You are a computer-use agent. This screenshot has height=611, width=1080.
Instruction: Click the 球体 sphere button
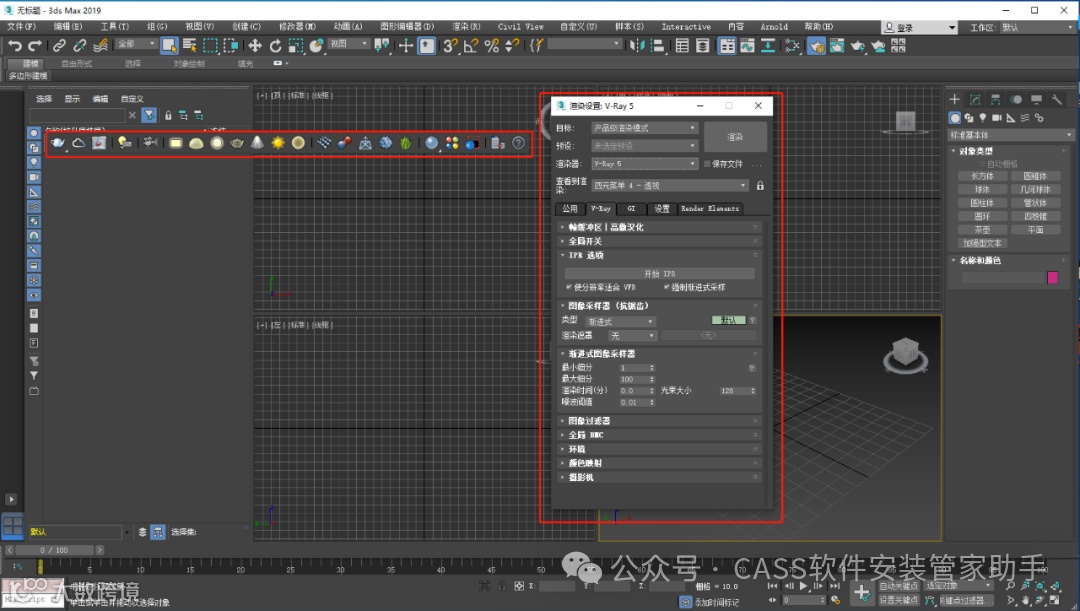(x=982, y=189)
